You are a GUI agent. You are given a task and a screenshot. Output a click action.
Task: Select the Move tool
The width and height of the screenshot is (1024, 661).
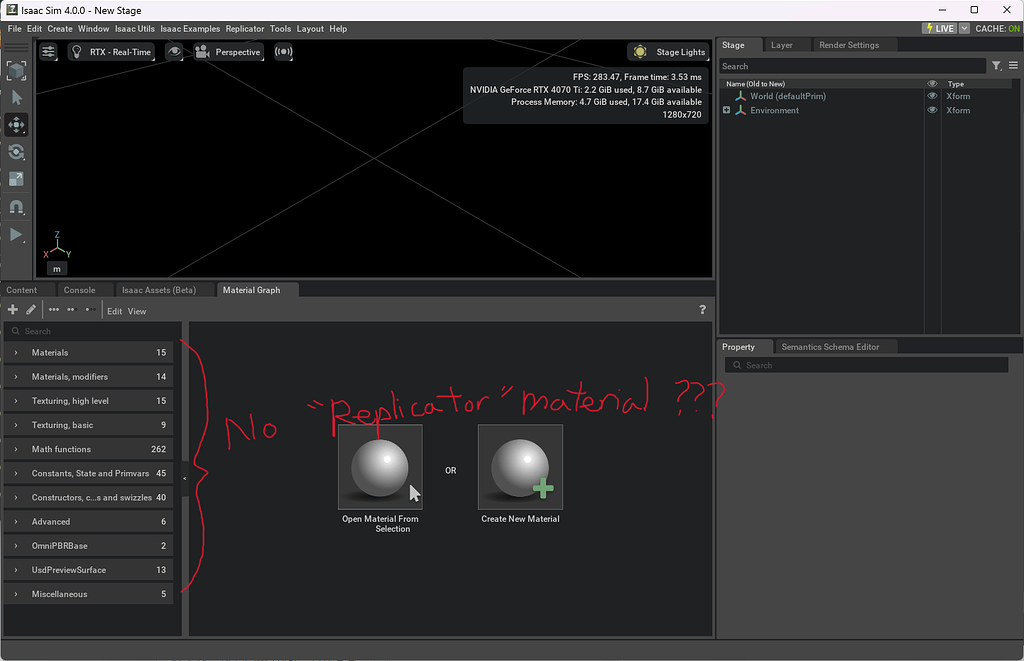point(16,125)
